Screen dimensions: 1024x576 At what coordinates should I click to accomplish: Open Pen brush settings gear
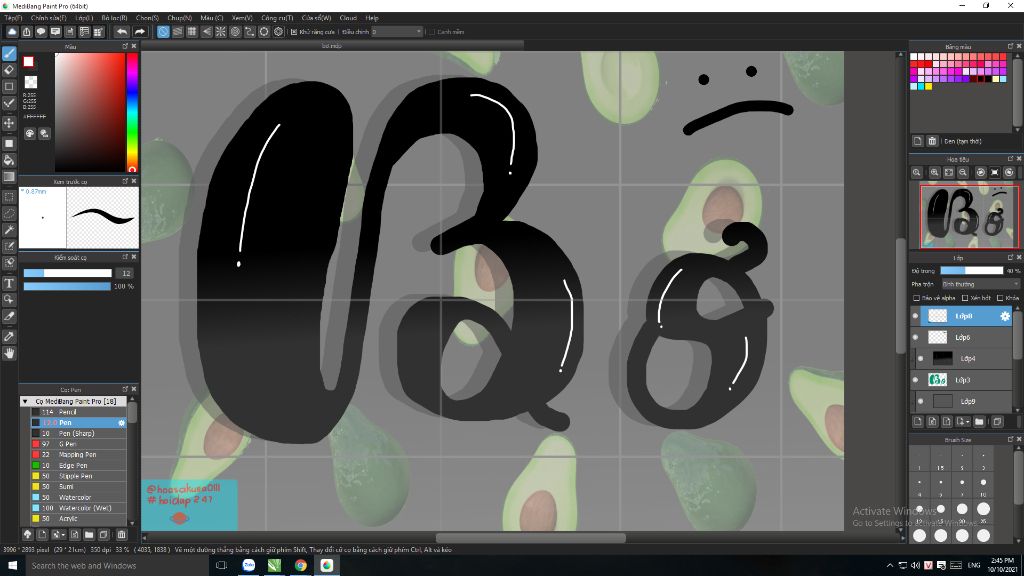121,423
